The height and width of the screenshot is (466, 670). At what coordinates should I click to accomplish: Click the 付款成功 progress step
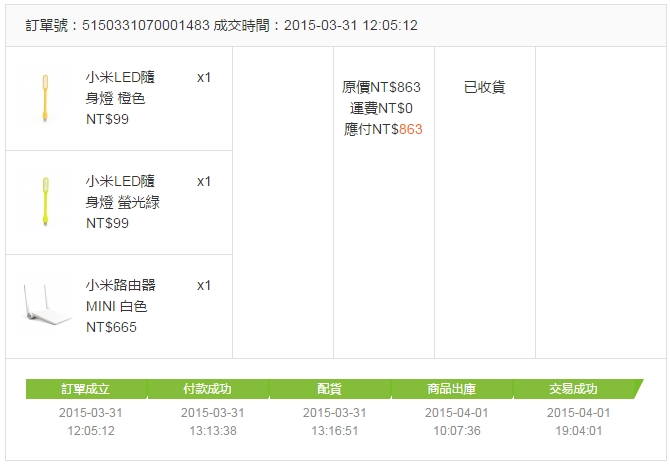tap(208, 389)
